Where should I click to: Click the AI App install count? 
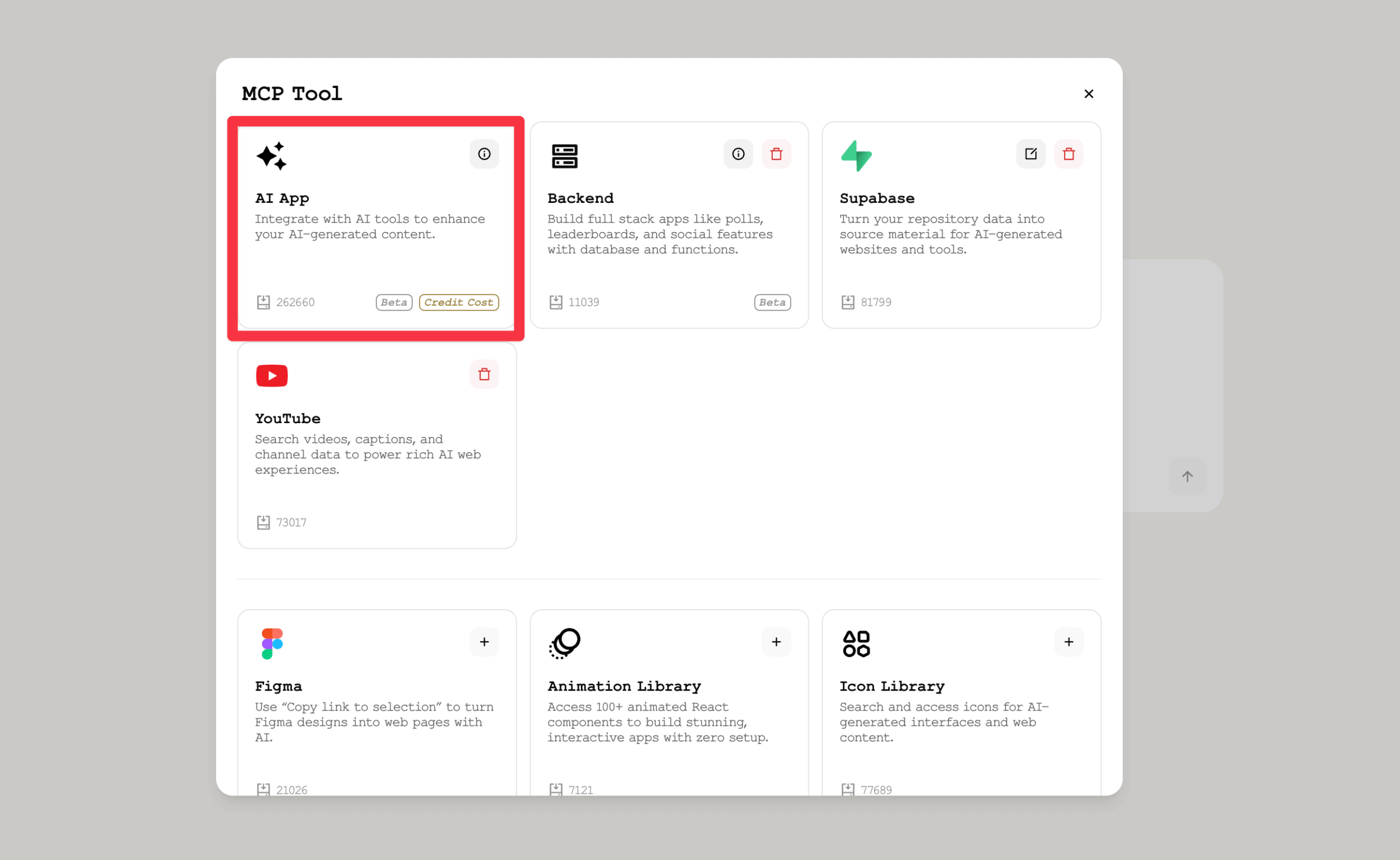coord(295,302)
